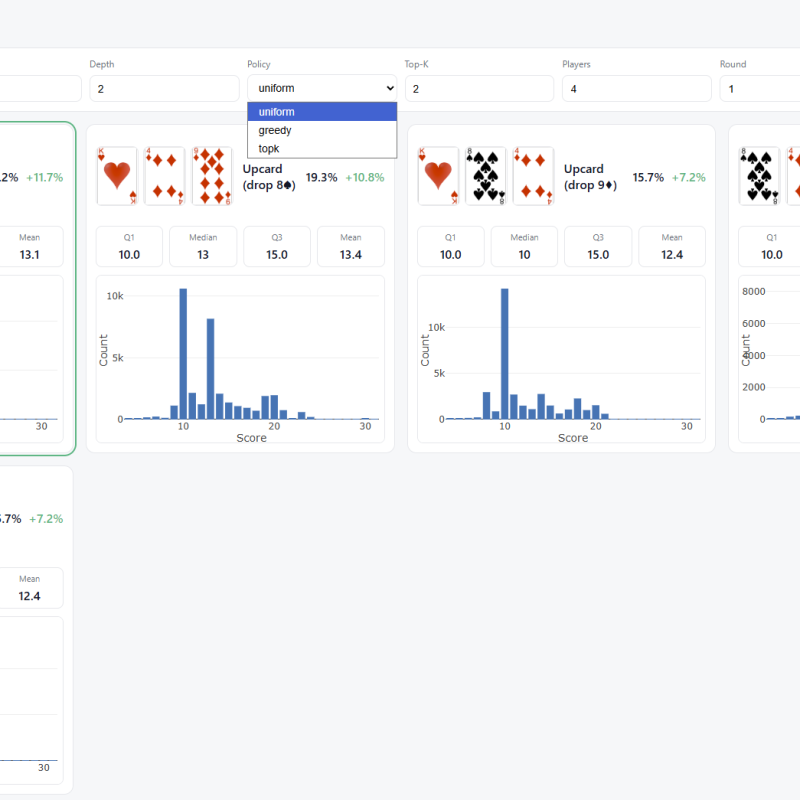Click the Depth input field
This screenshot has height=800, width=800.
pyautogui.click(x=164, y=88)
